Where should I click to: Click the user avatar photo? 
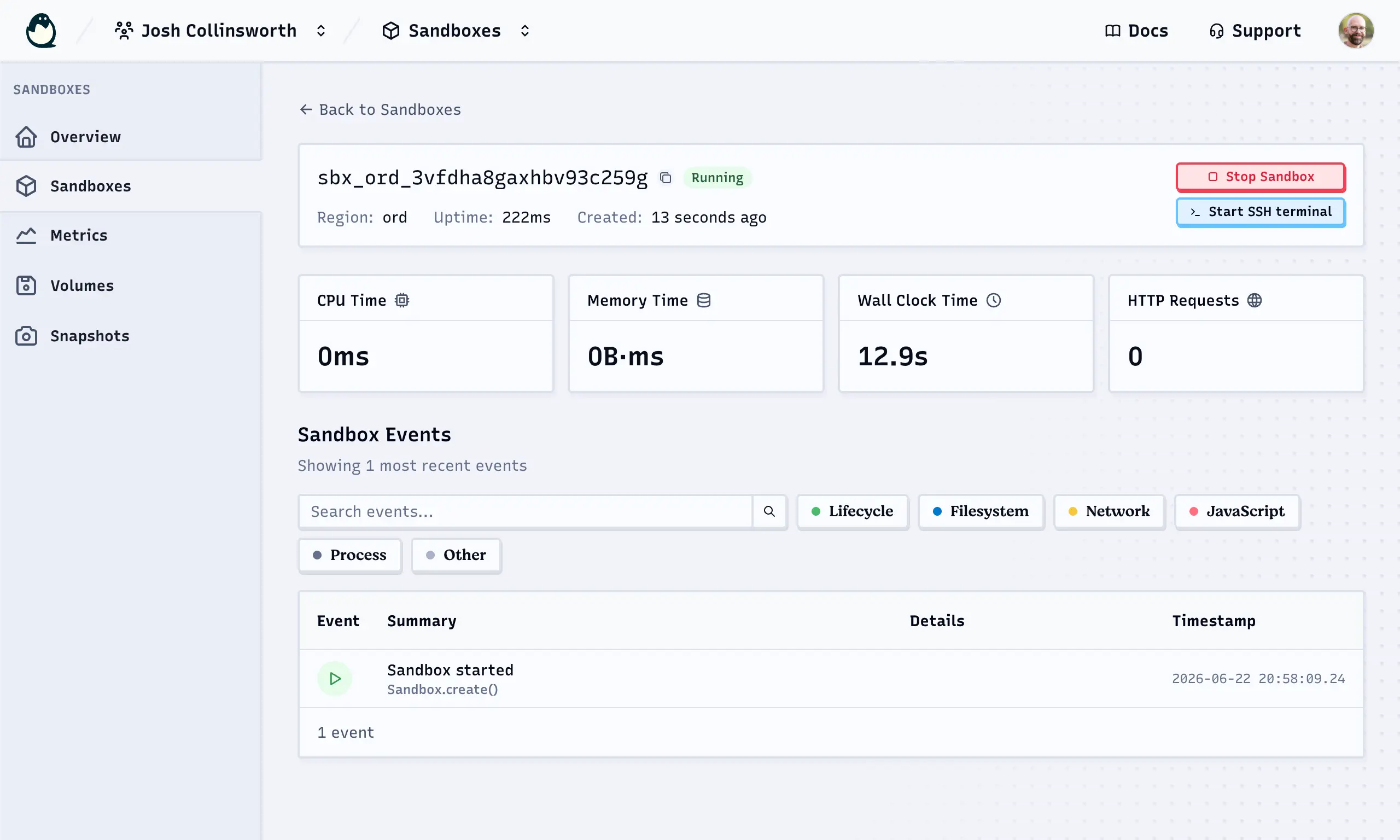tap(1356, 31)
